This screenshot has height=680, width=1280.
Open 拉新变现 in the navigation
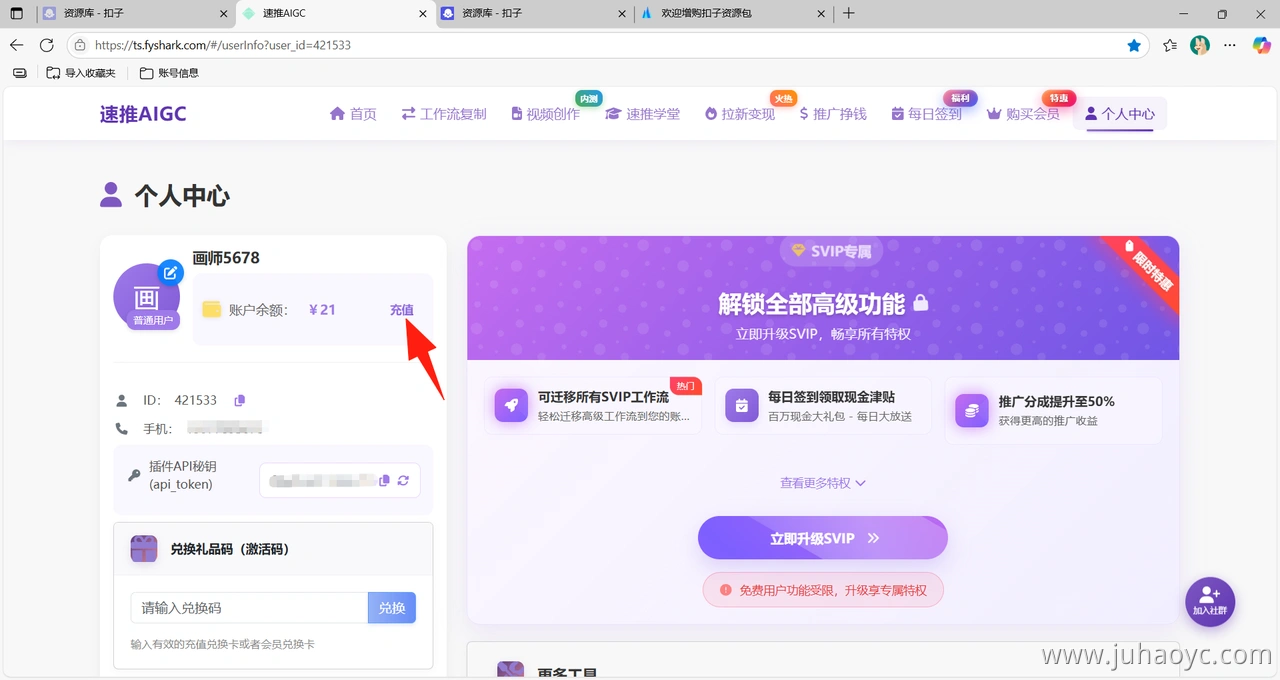point(740,114)
